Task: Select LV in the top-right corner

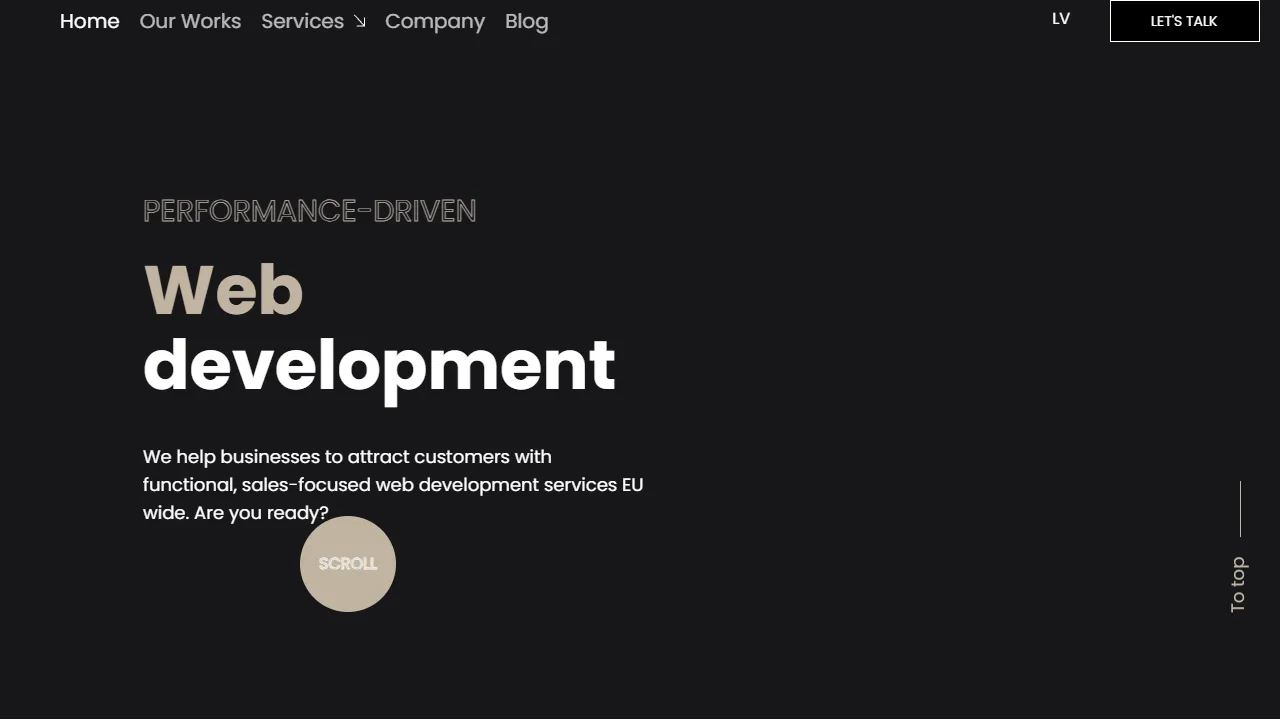Action: [x=1060, y=18]
